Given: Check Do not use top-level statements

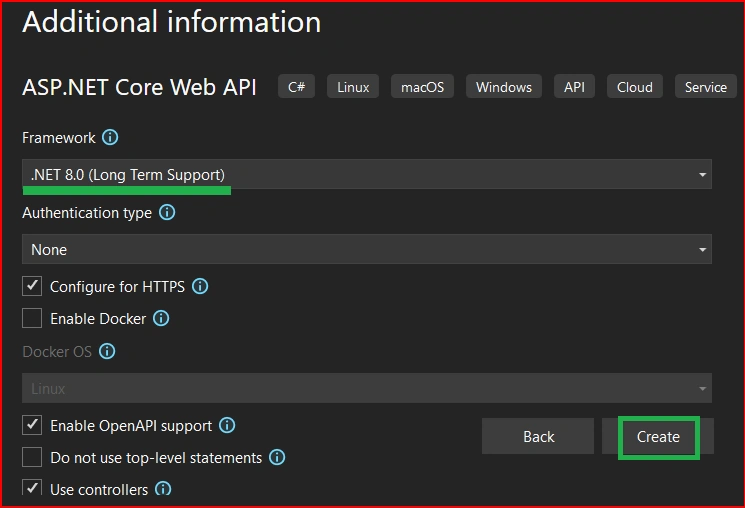Looking at the screenshot, I should (32, 458).
